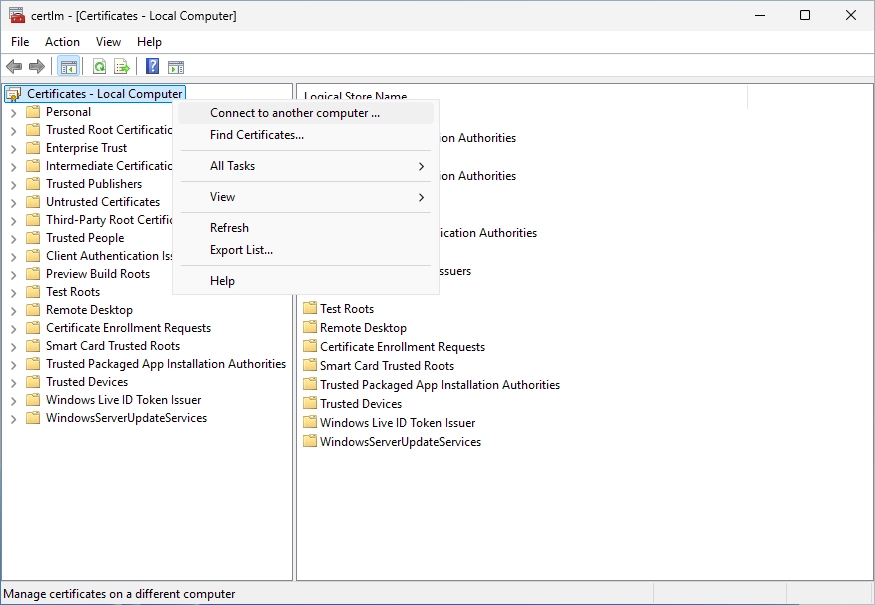Expand the Trusted Publishers tree node
Screen dimensions: 875x605
(14, 185)
